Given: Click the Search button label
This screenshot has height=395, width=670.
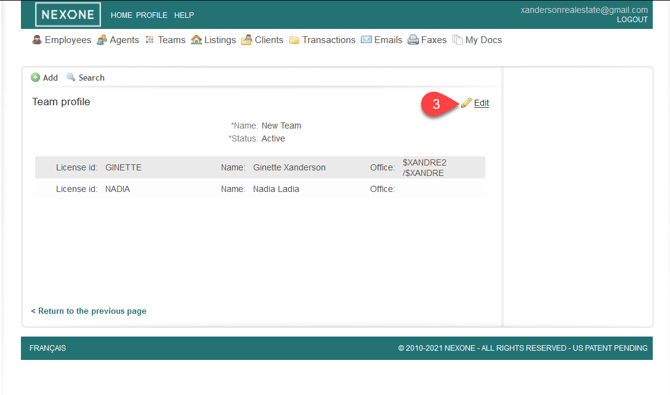Looking at the screenshot, I should pyautogui.click(x=91, y=78).
